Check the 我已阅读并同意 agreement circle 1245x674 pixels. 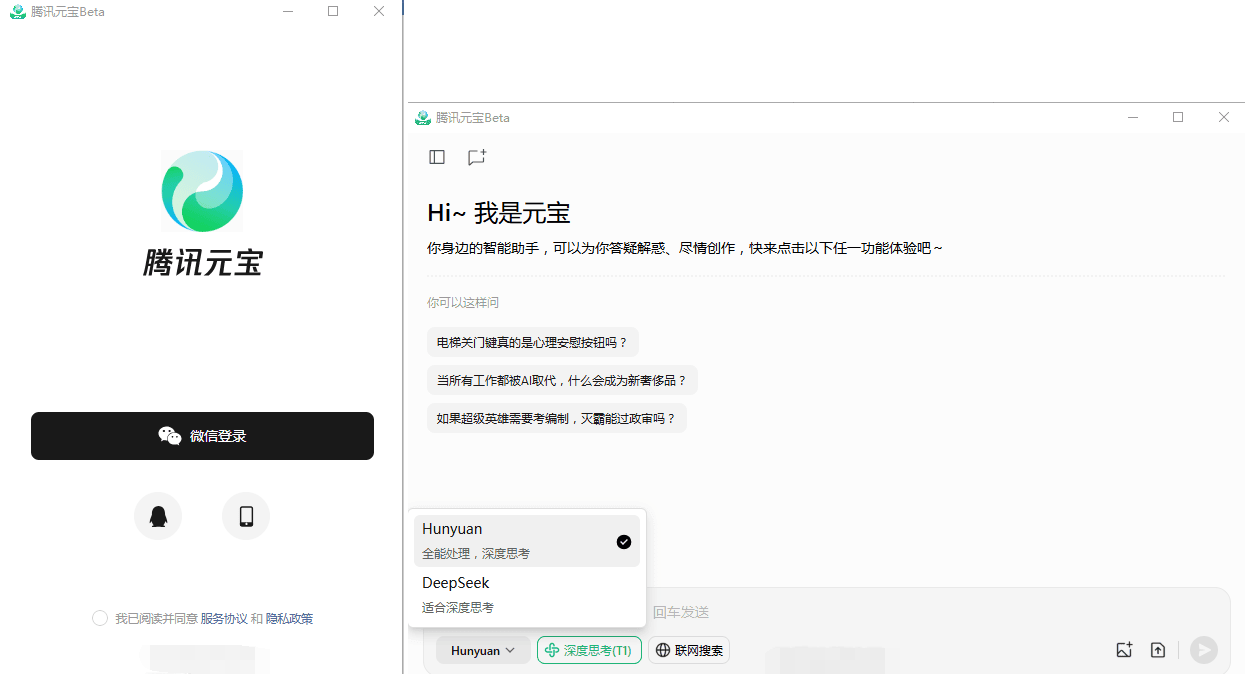(x=100, y=618)
